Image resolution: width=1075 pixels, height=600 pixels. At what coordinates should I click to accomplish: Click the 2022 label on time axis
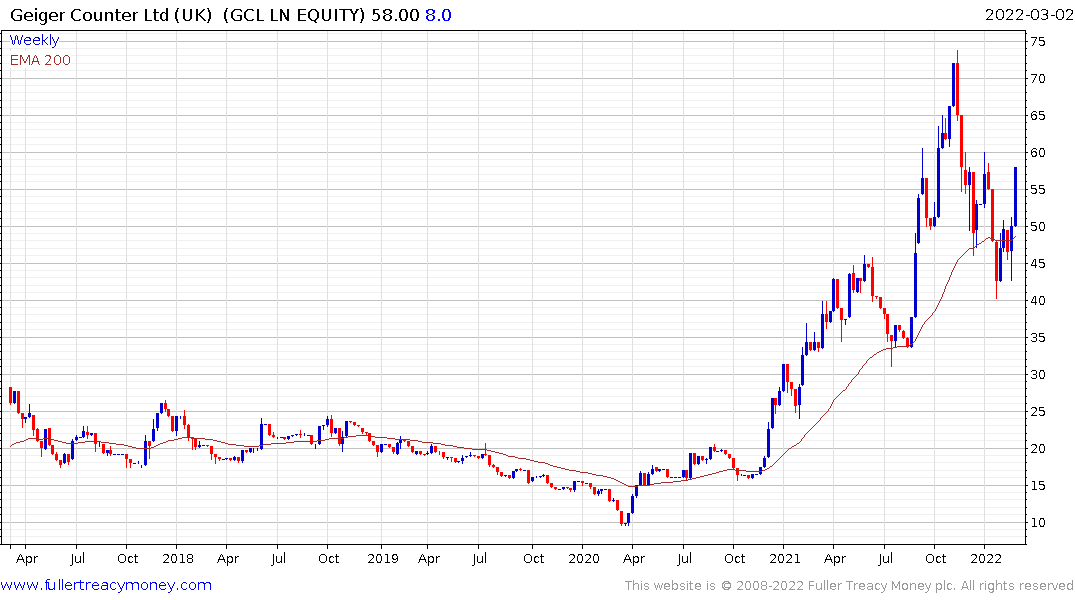[986, 558]
